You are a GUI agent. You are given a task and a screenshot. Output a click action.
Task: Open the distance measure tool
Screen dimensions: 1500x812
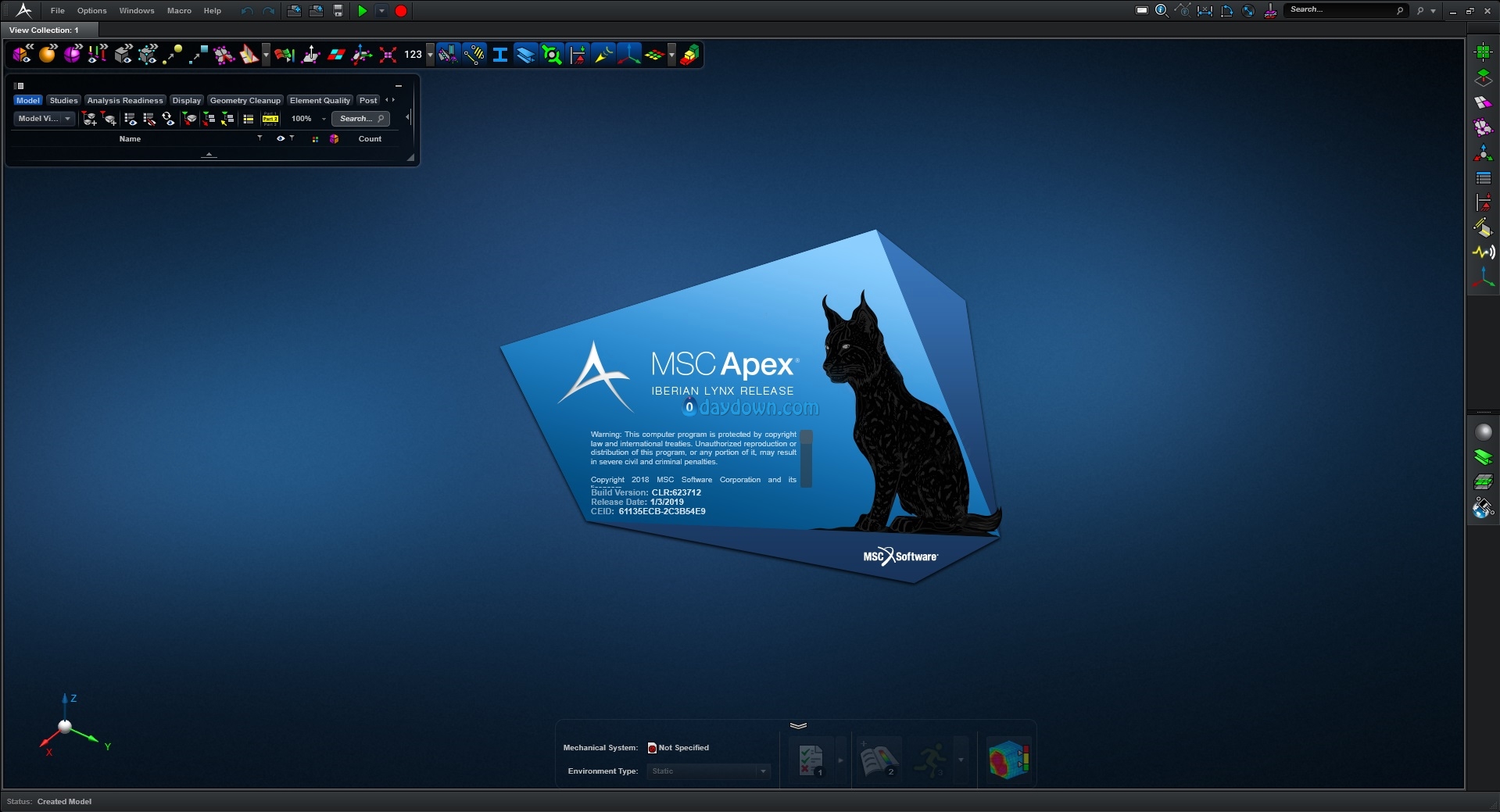[x=1205, y=10]
